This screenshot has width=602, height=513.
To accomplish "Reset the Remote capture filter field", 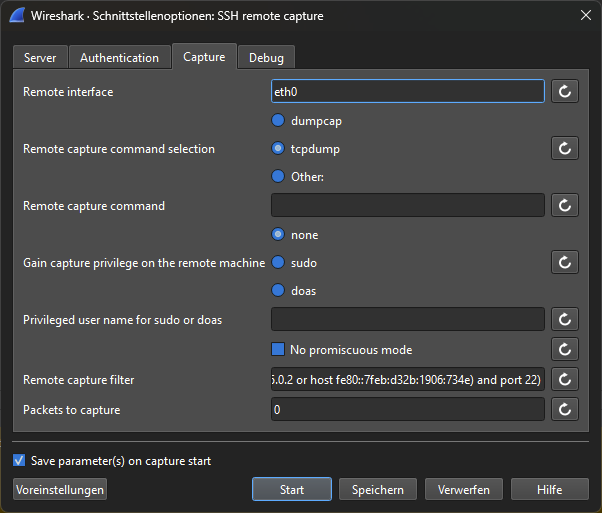I will click(565, 380).
